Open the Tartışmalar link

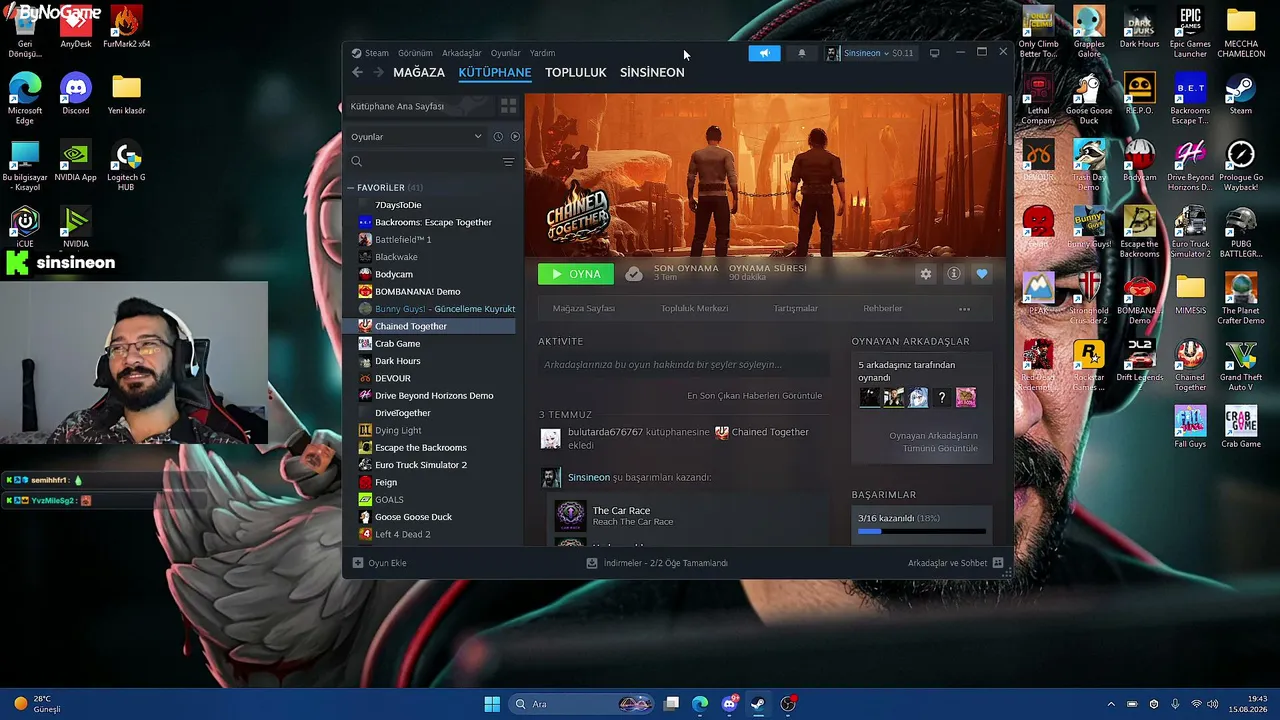pyautogui.click(x=796, y=309)
